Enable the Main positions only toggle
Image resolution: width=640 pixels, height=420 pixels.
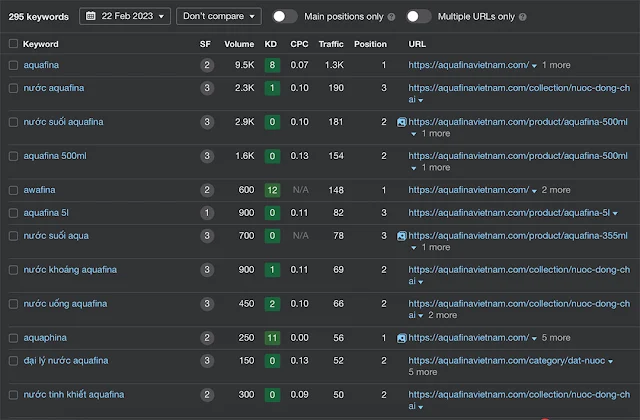284,16
